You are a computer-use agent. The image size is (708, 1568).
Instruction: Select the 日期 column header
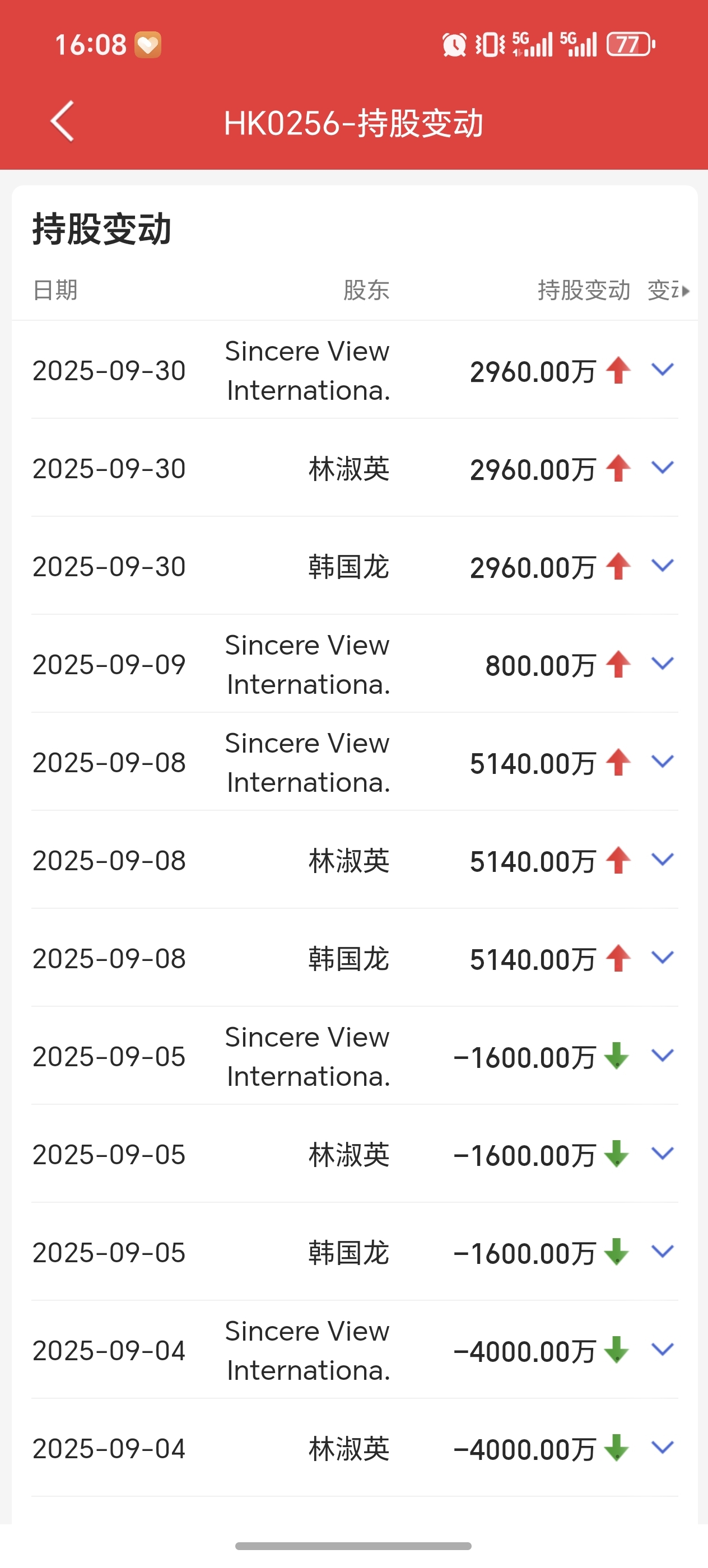(55, 290)
